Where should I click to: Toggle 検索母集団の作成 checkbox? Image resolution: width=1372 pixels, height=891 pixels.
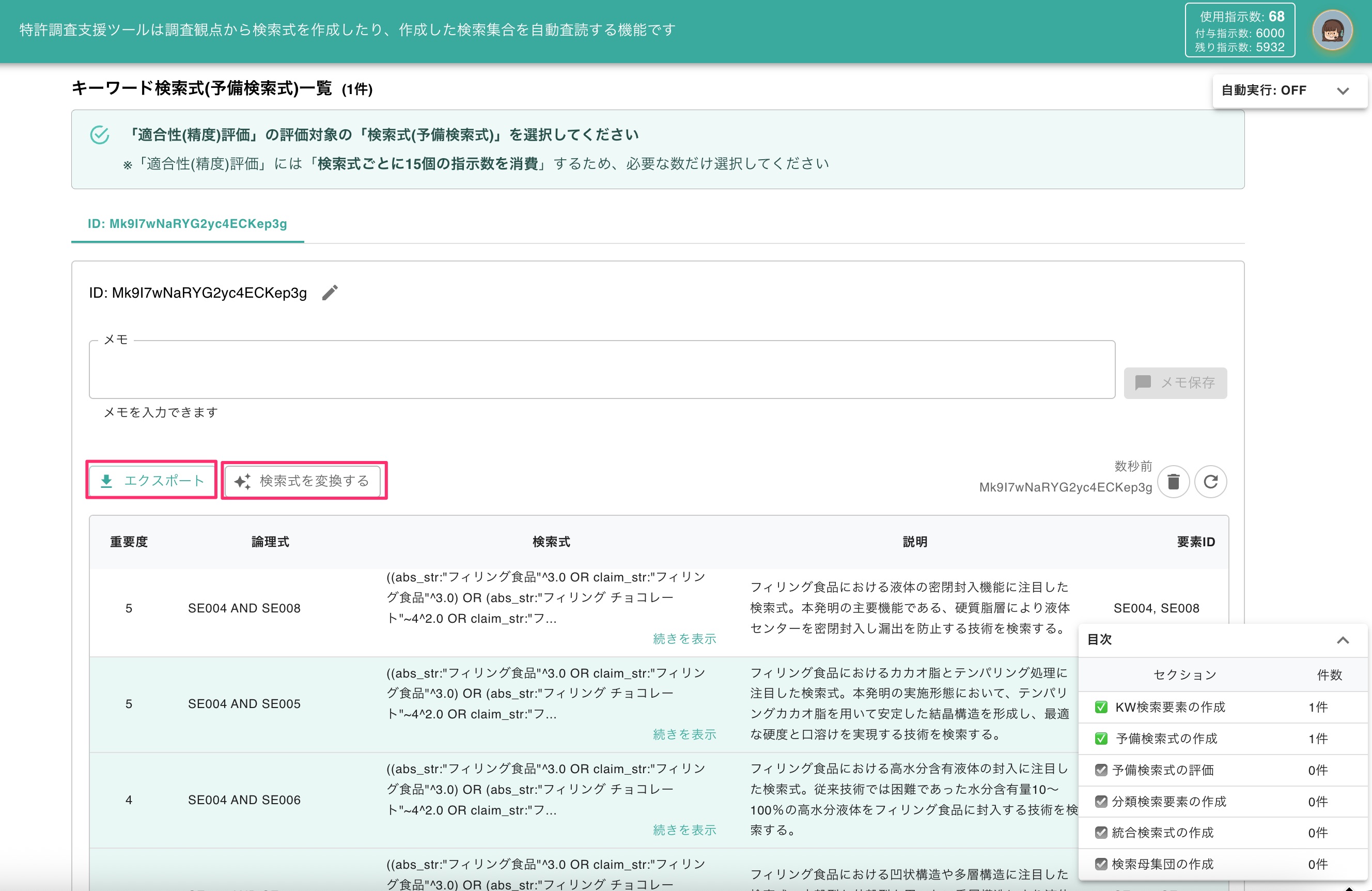point(1101,864)
